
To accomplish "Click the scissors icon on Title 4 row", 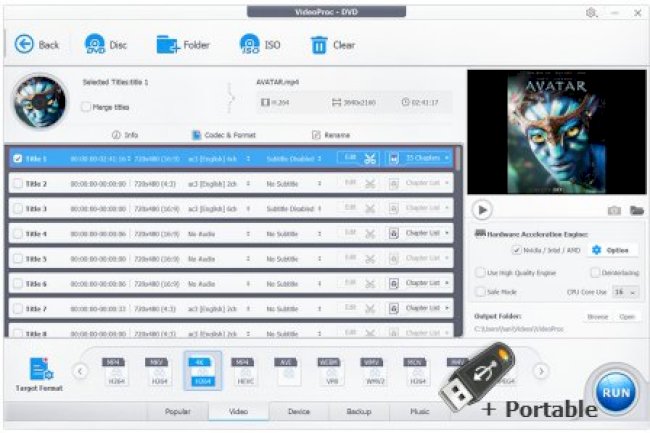I will click(x=370, y=234).
